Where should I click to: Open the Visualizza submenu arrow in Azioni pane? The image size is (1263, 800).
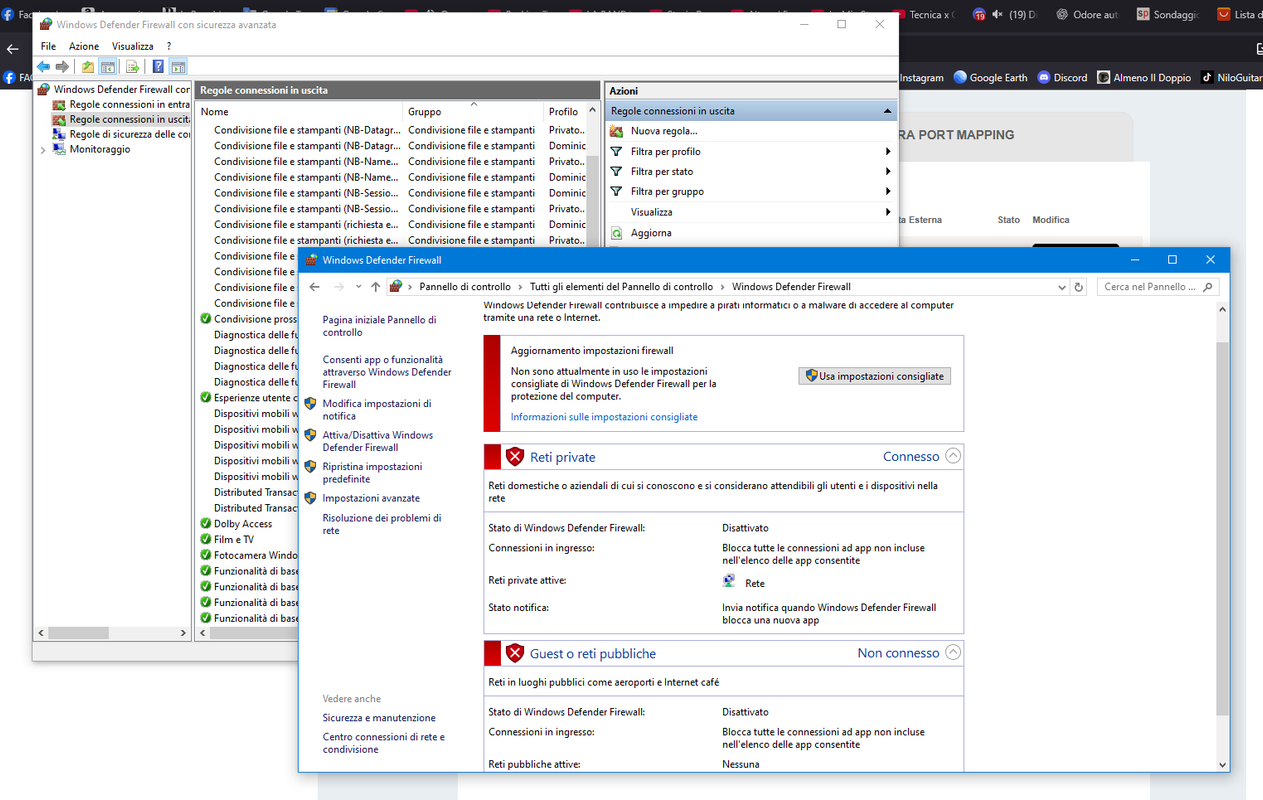tap(888, 212)
